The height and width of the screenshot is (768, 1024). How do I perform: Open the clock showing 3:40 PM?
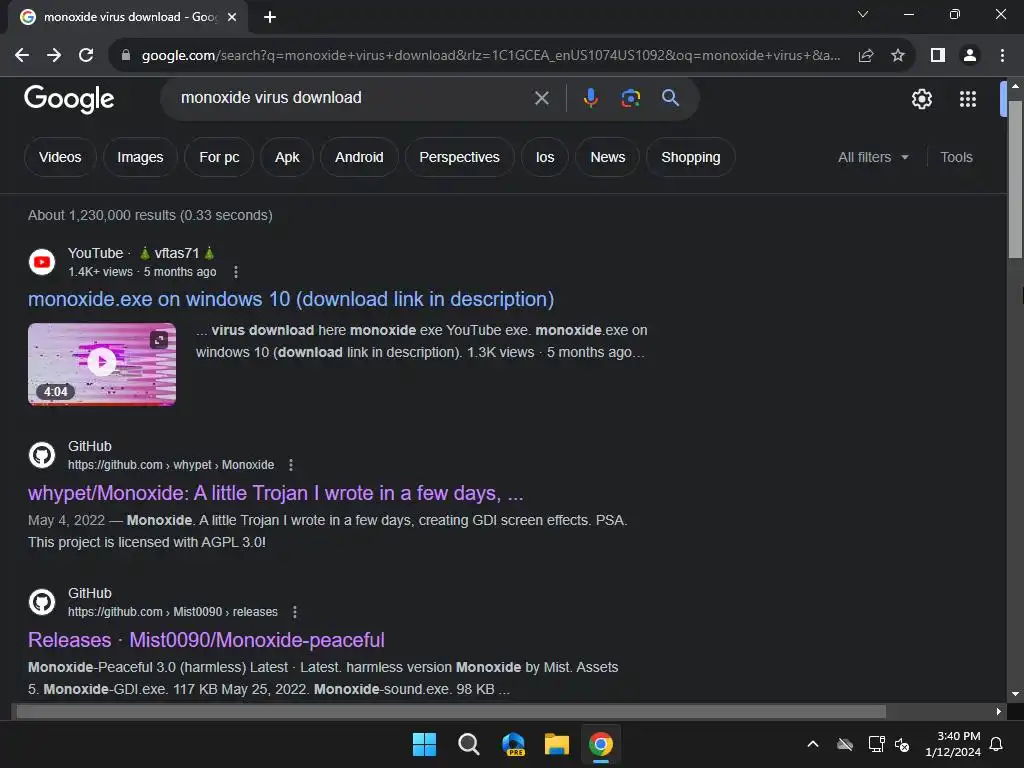[953, 744]
